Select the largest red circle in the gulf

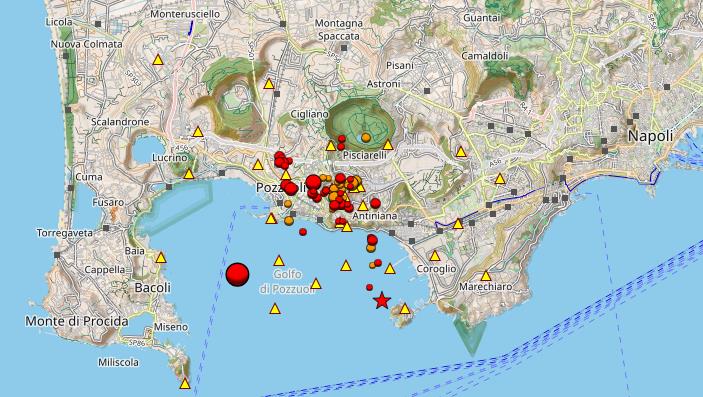click(238, 274)
